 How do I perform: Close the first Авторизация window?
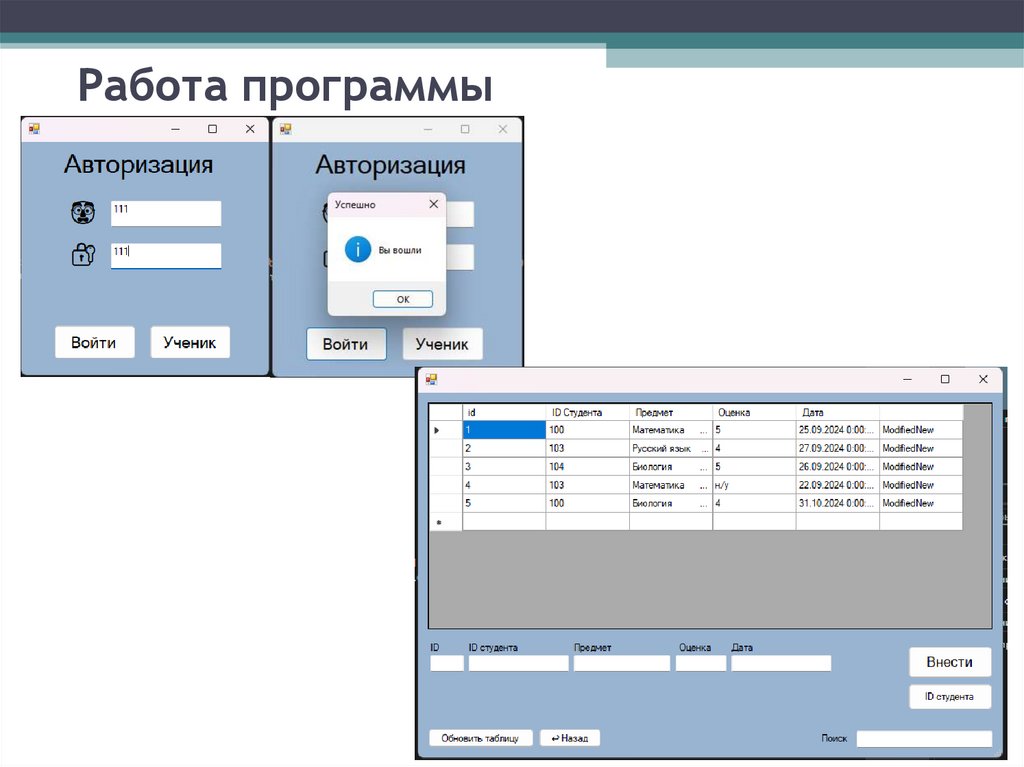pyautogui.click(x=250, y=129)
